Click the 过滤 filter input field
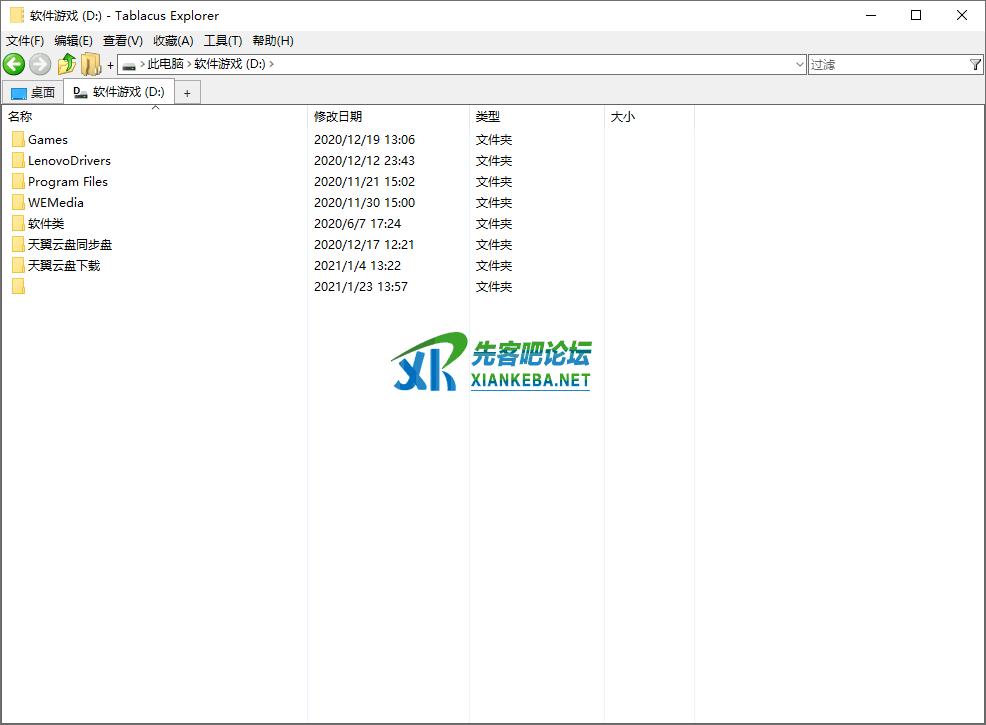 coord(886,65)
